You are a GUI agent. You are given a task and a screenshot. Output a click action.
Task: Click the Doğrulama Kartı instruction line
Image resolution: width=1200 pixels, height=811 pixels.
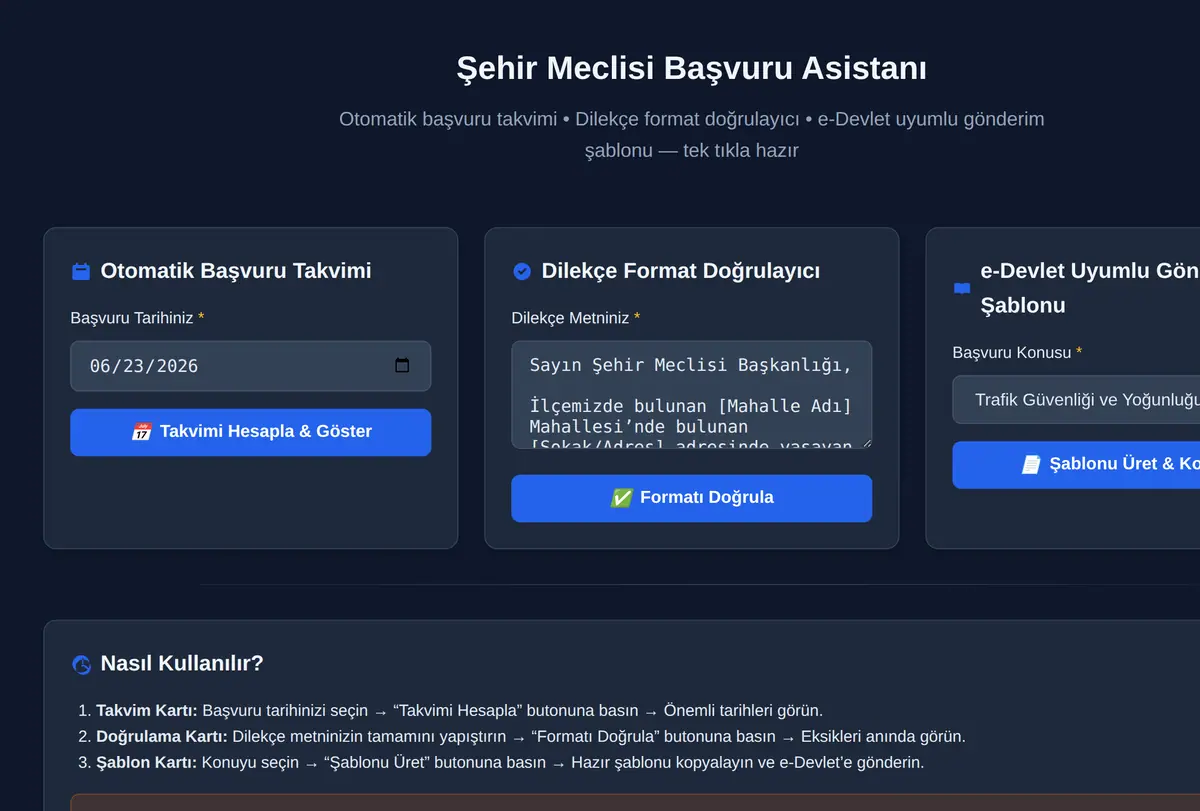pos(531,737)
